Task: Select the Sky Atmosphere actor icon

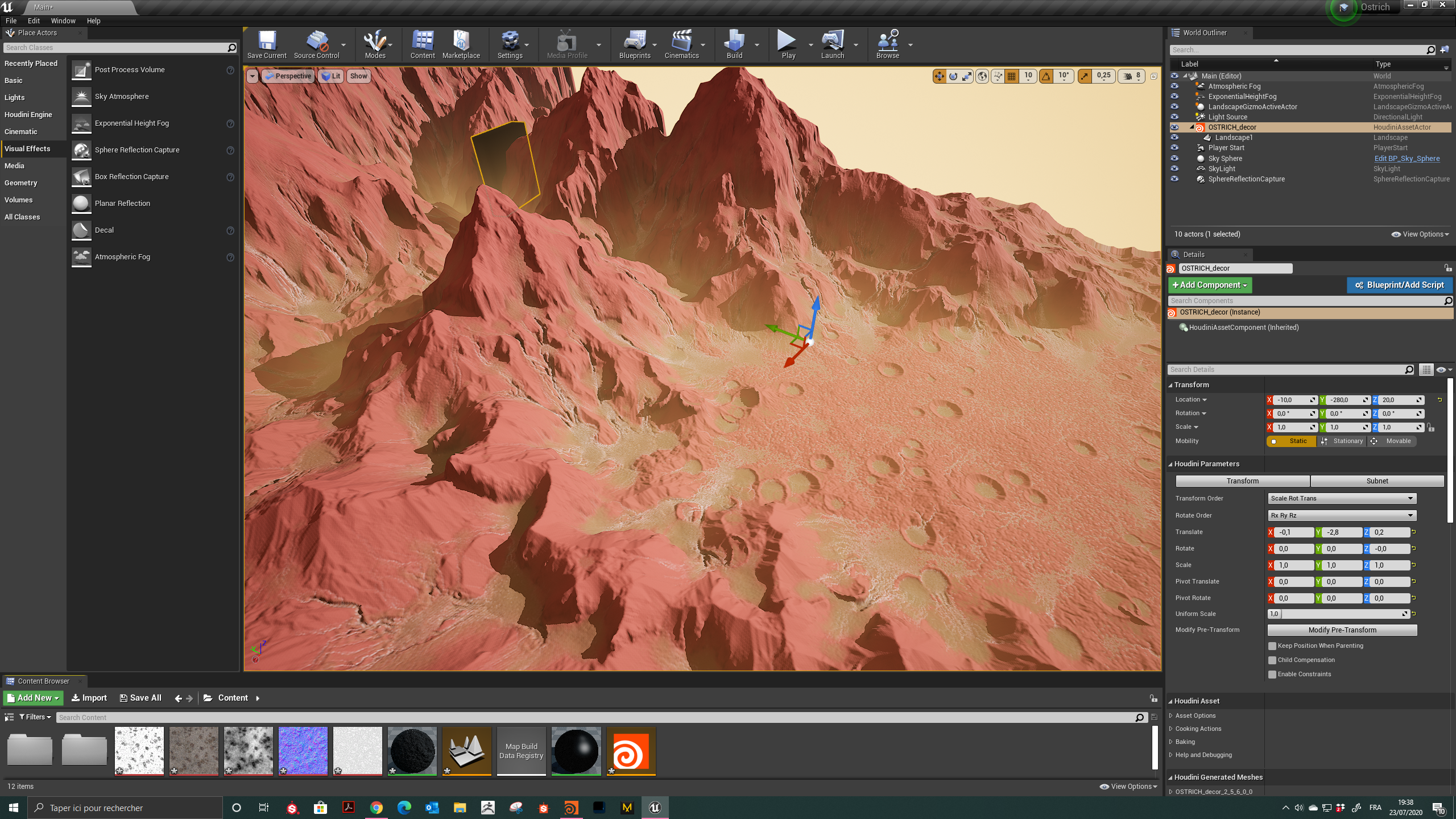Action: click(81, 97)
